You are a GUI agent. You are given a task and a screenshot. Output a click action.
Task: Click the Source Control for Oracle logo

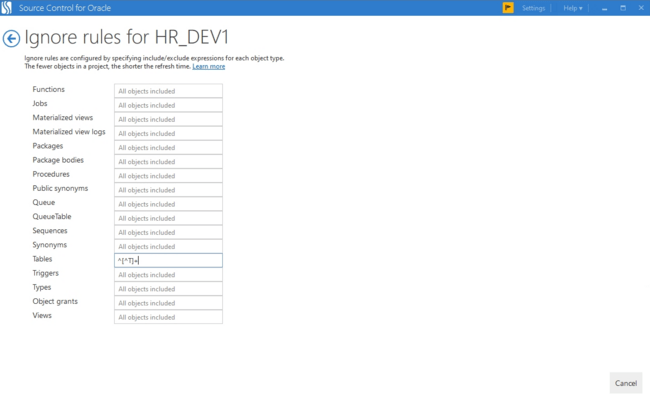point(7,8)
